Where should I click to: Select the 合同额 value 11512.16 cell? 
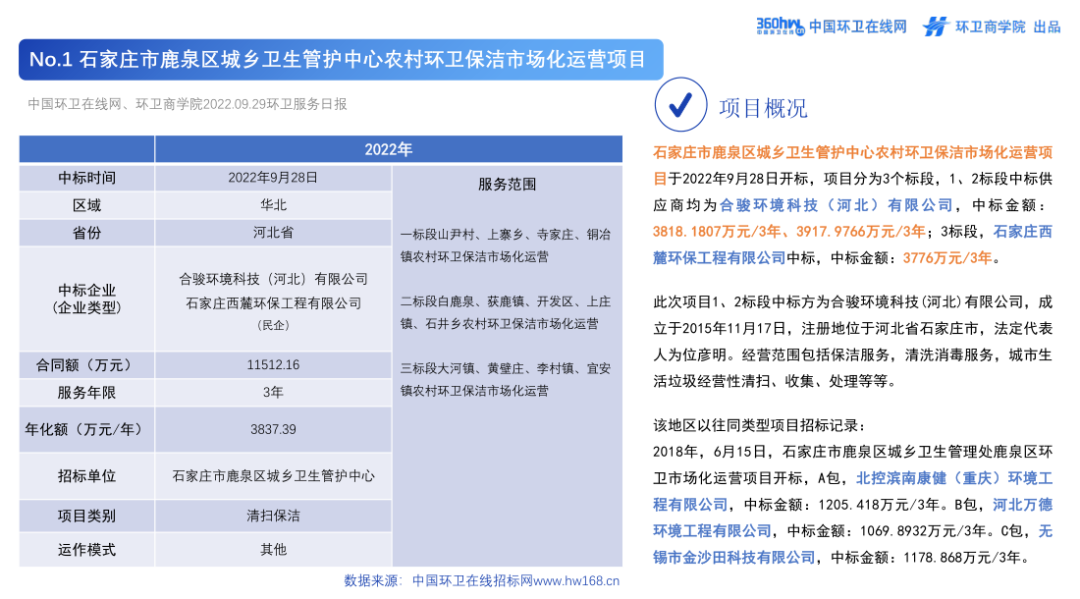(x=274, y=365)
